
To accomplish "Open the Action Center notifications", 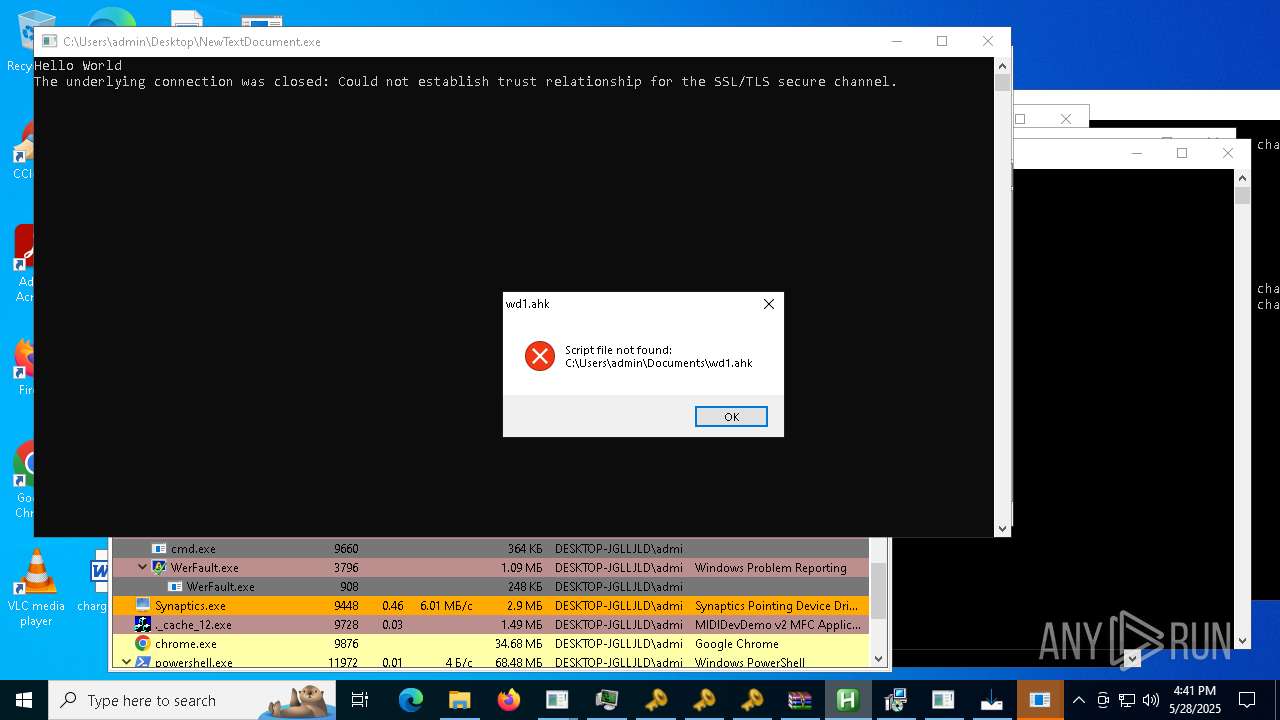I will pos(1247,700).
